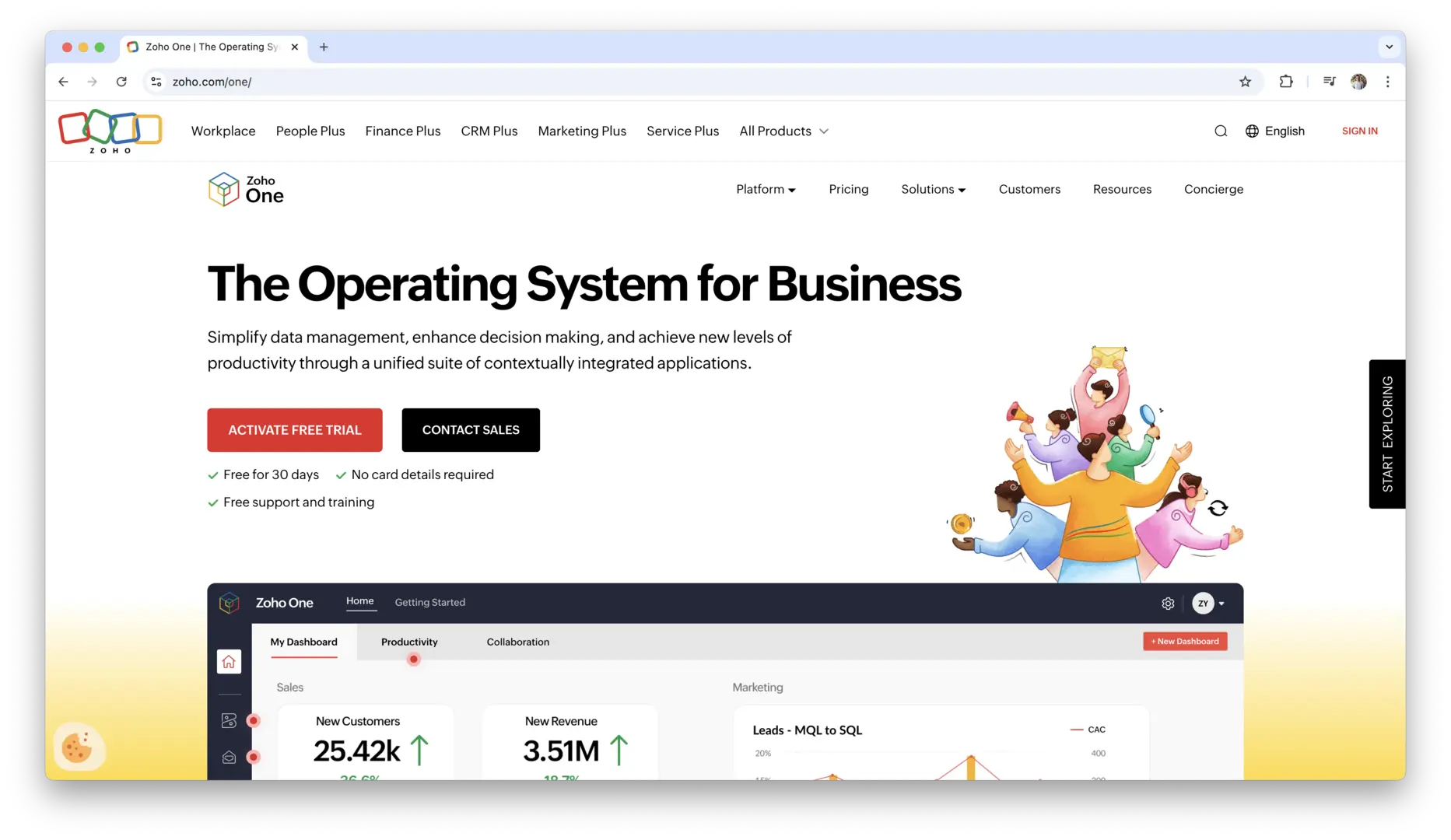
Task: Click the globe language icon
Action: click(1252, 131)
